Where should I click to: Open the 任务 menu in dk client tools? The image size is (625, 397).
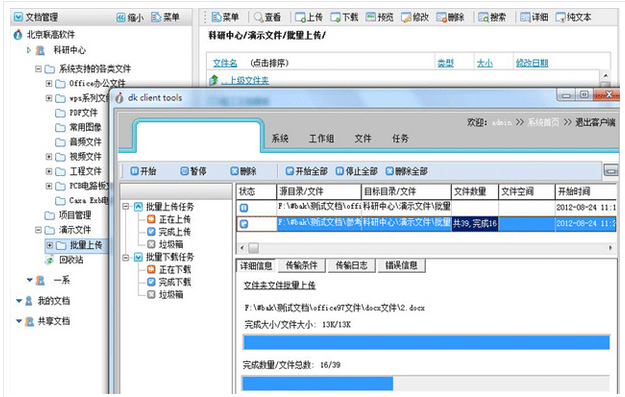click(400, 138)
